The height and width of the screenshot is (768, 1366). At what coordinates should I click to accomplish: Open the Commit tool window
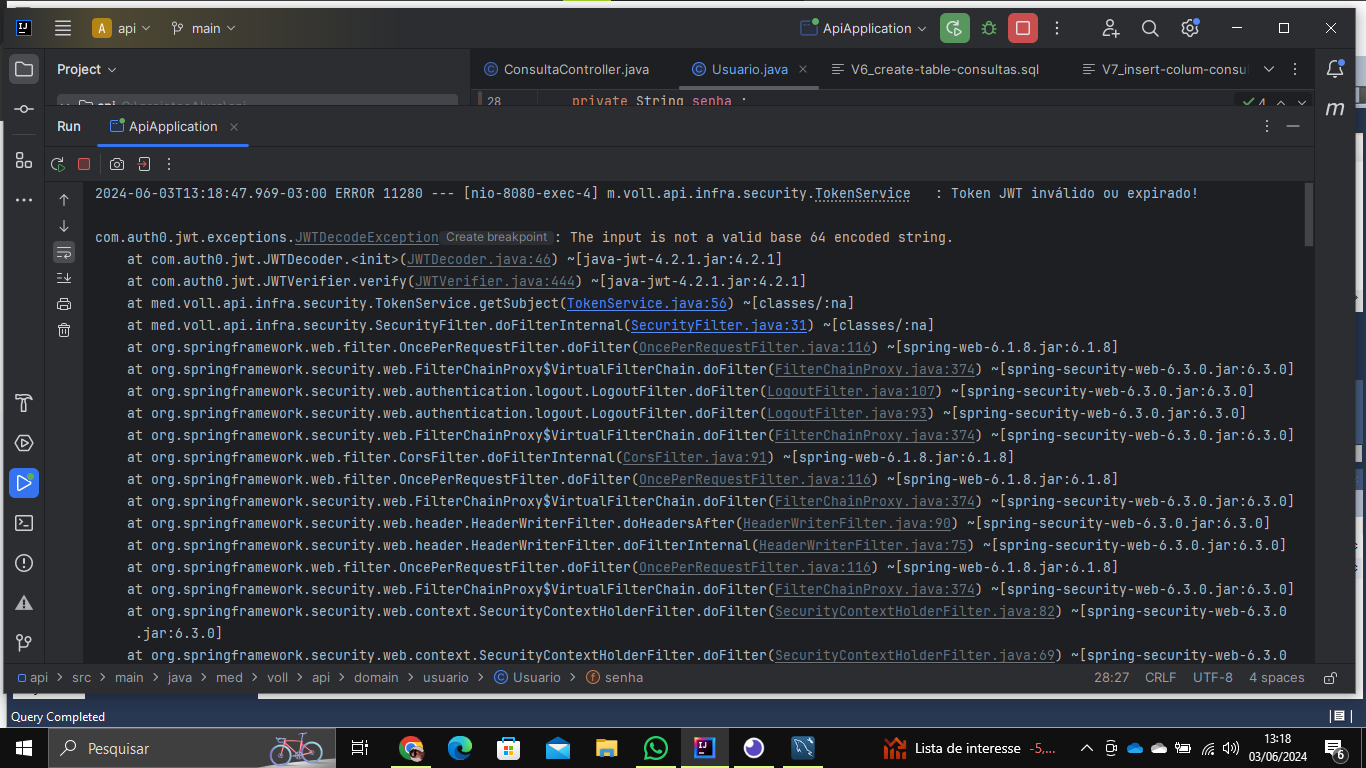(x=24, y=109)
